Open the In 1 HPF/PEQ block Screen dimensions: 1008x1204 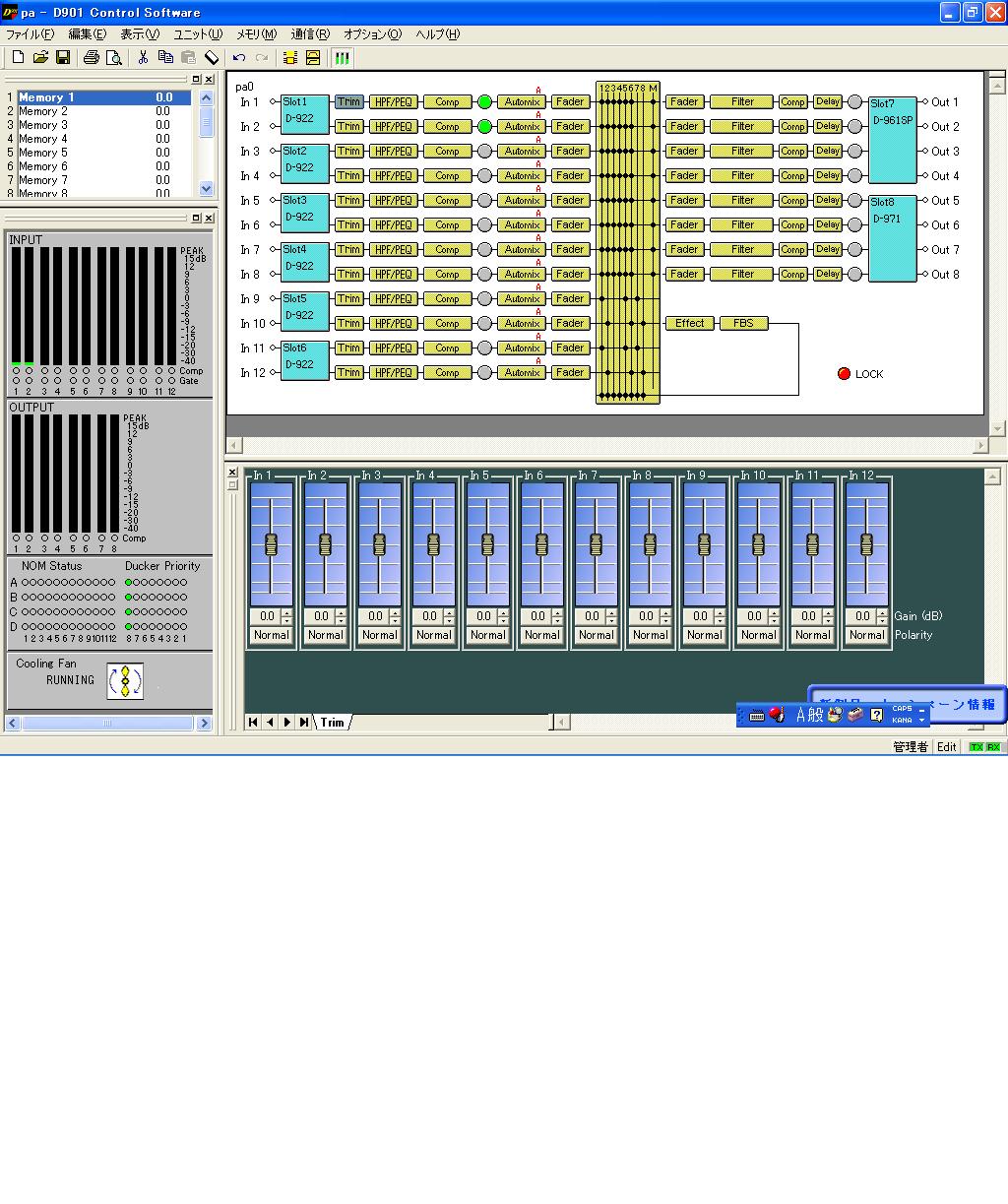click(394, 101)
